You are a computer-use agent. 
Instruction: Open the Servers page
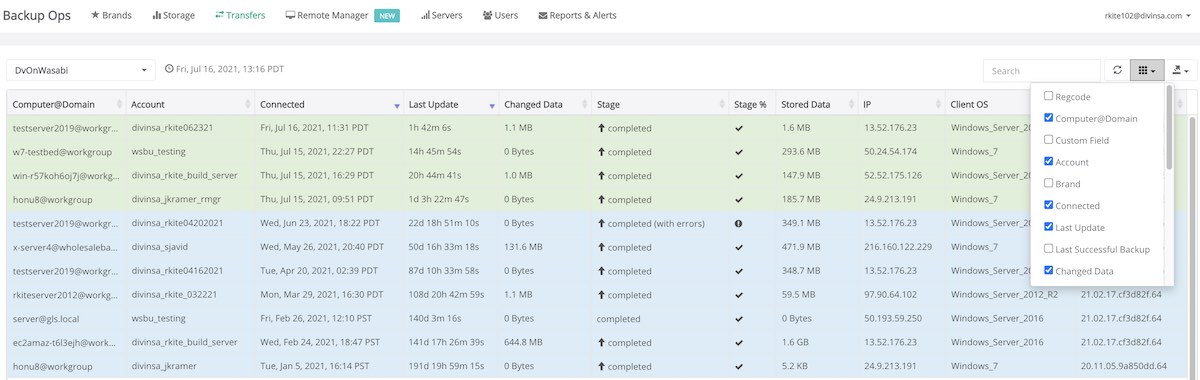point(442,15)
